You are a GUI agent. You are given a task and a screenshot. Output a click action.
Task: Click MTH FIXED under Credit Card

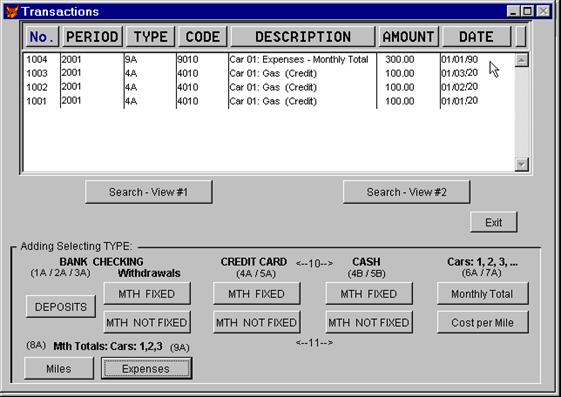[x=257, y=294]
